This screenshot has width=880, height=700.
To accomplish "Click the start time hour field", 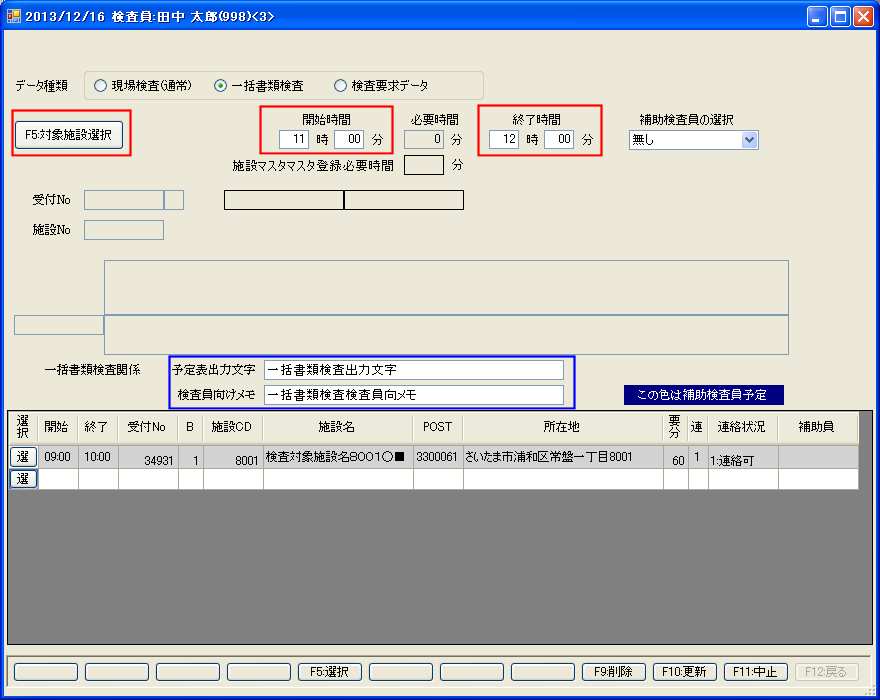I will pos(294,139).
